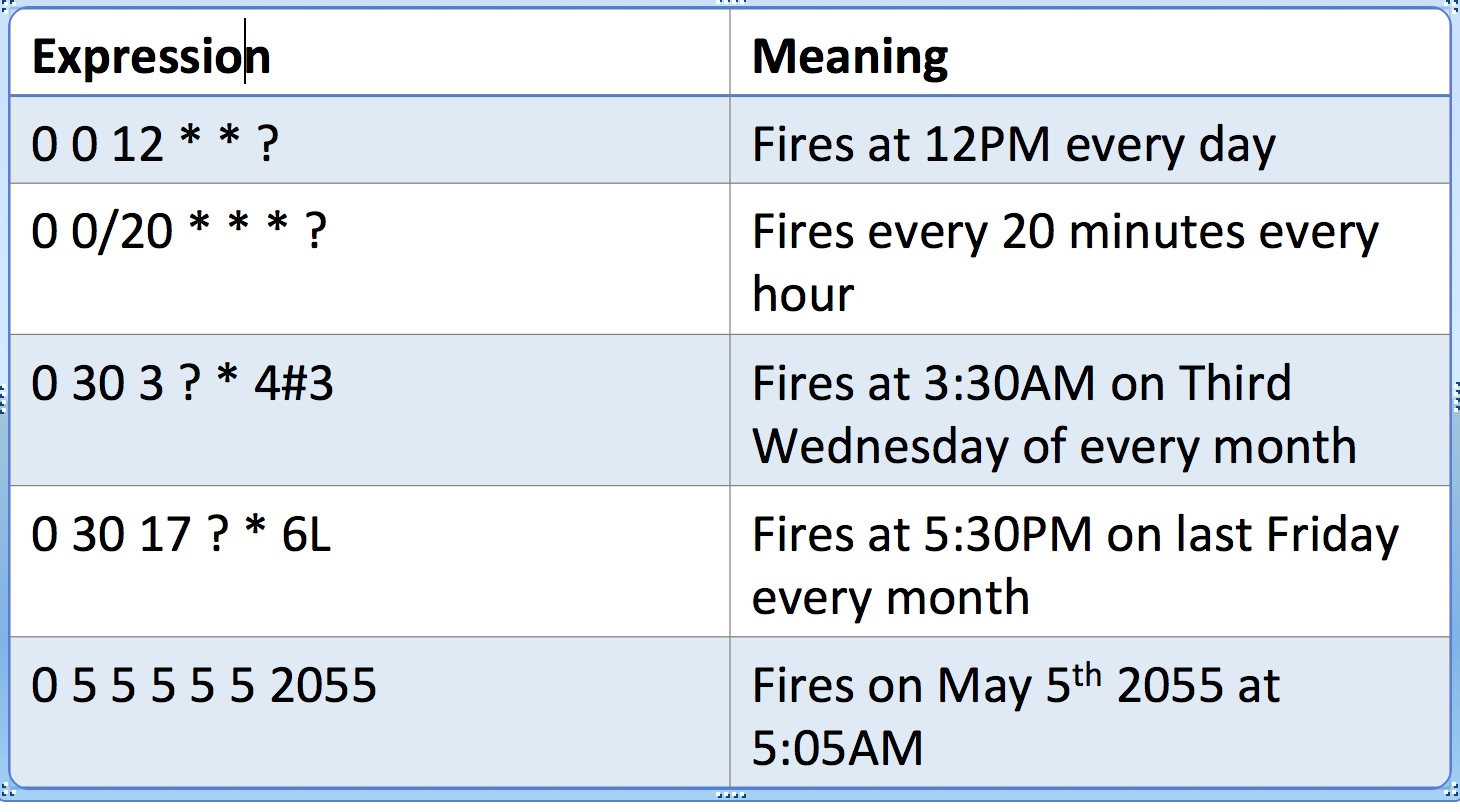Select the '0 0/20 * * * ?' expression cell

pos(370,259)
